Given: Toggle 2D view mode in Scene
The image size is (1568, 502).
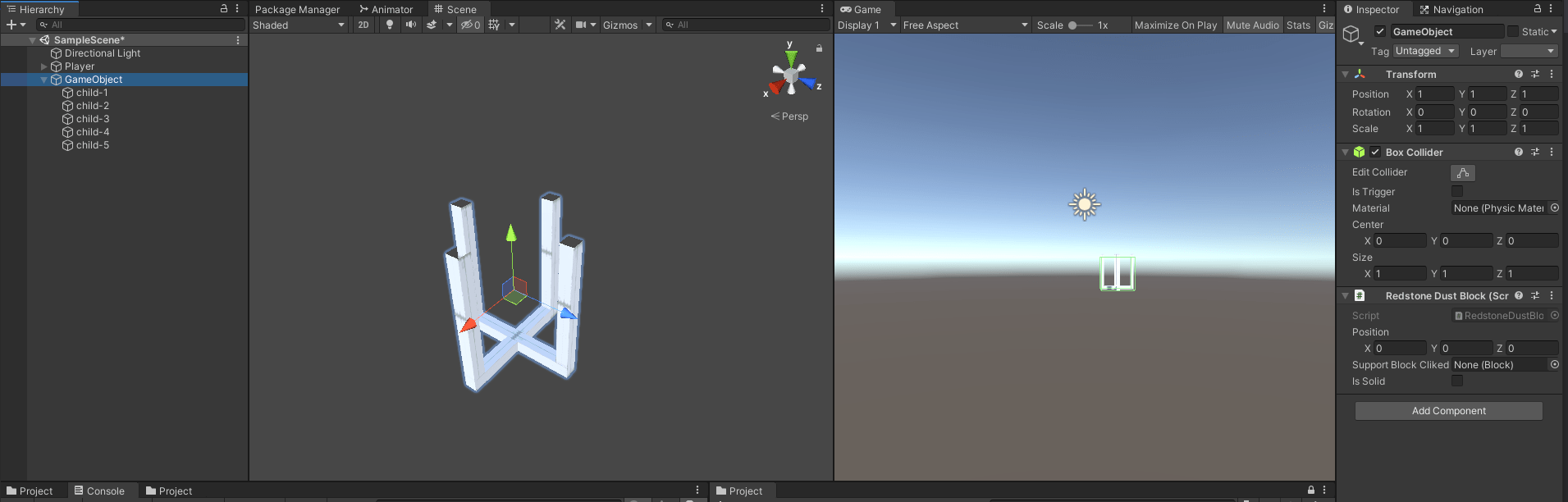Looking at the screenshot, I should point(363,25).
